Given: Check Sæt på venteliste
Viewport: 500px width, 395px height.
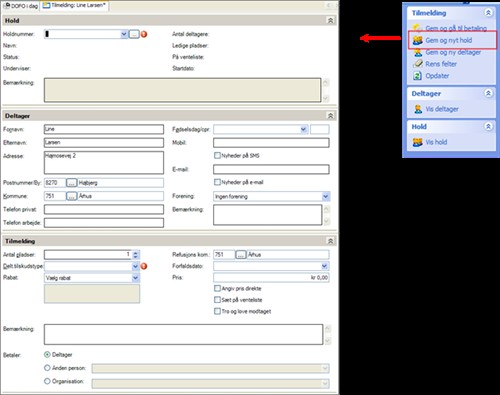Looking at the screenshot, I should coord(217,300).
